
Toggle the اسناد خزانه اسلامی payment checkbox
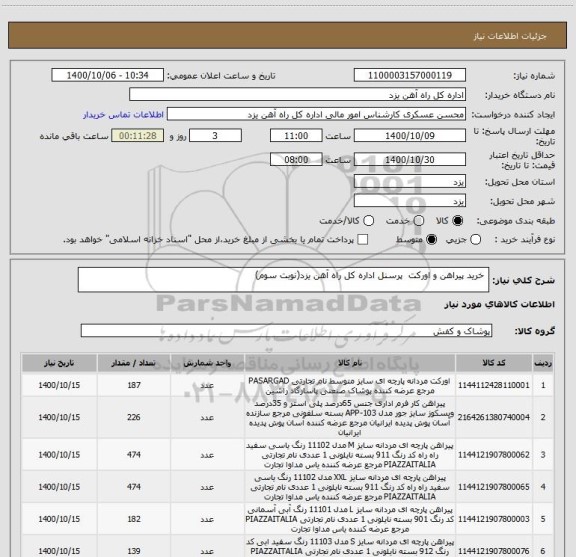coord(363,240)
